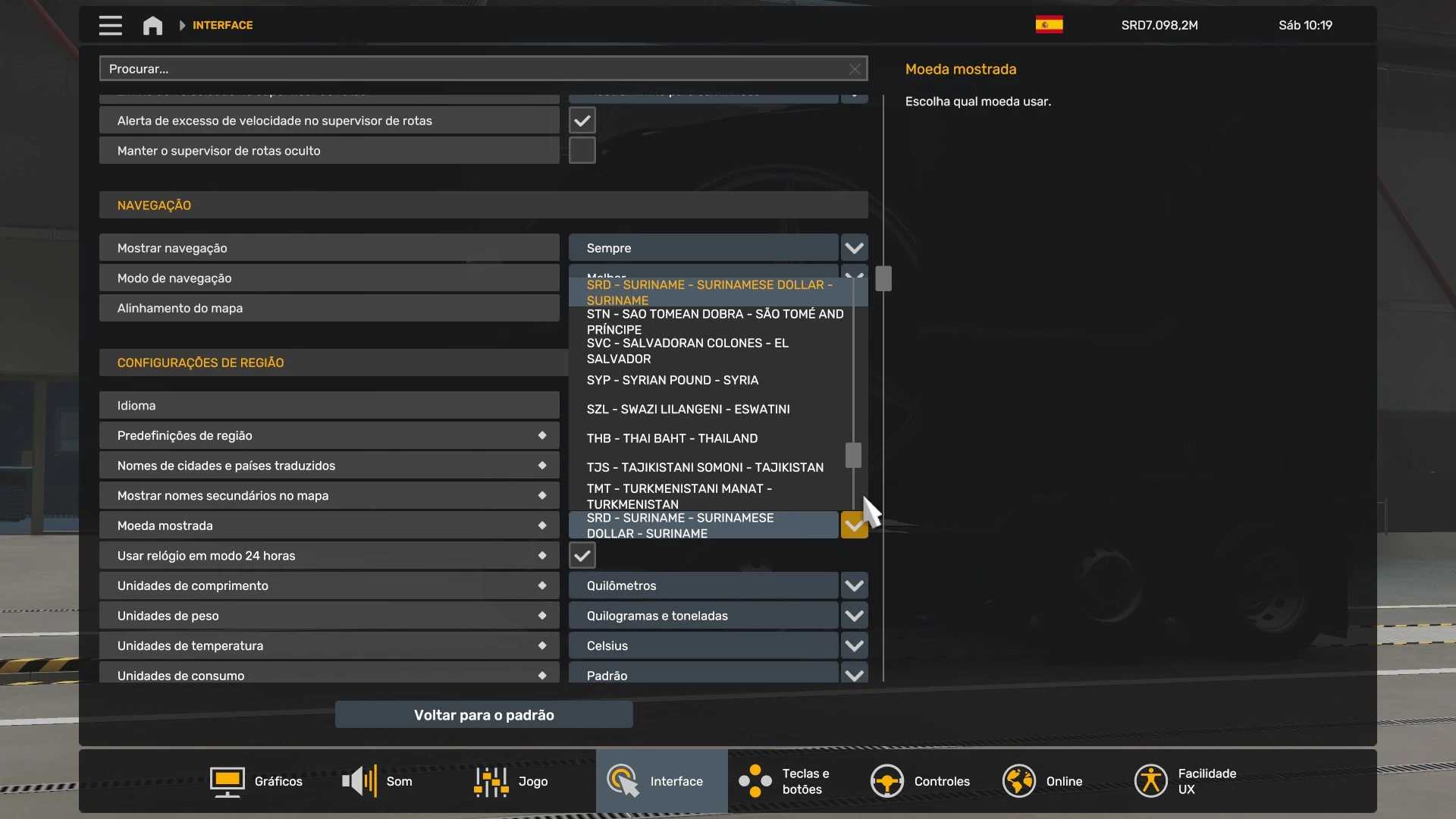Open the hamburger menu icon
The image size is (1456, 819).
point(110,25)
